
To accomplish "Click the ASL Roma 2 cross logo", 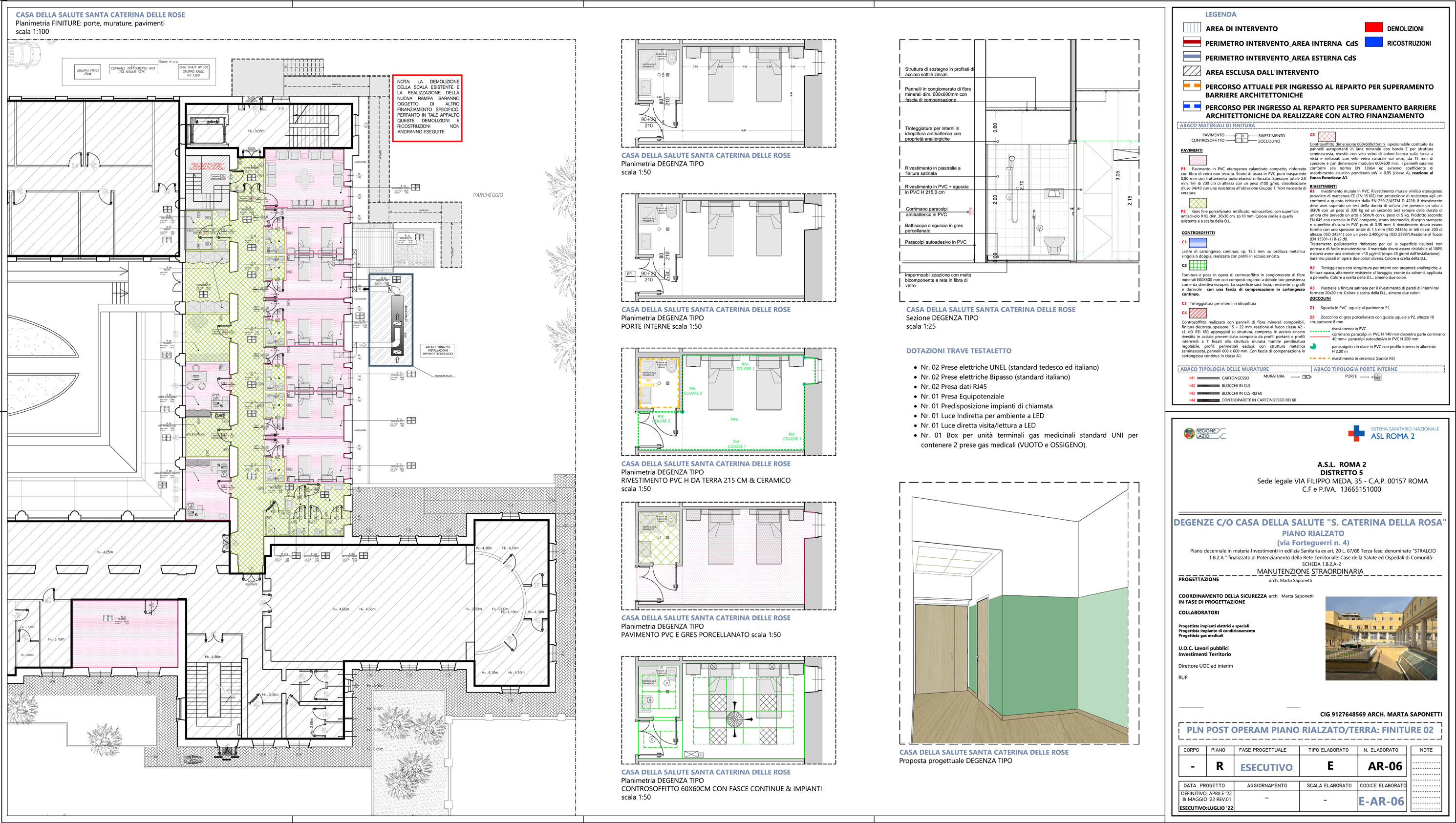I will 1356,434.
